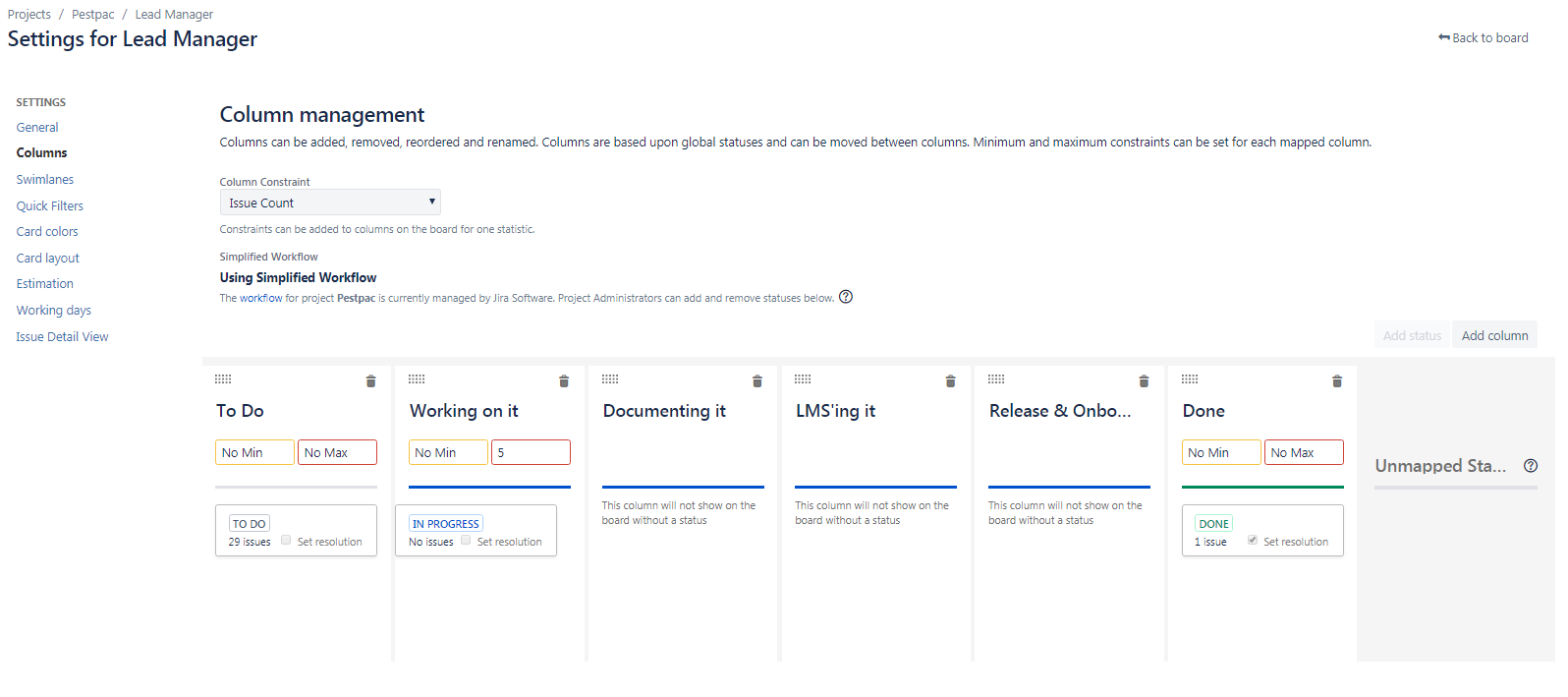The width and height of the screenshot is (1568, 697).
Task: Open Swimlanes settings page
Action: click(x=45, y=180)
